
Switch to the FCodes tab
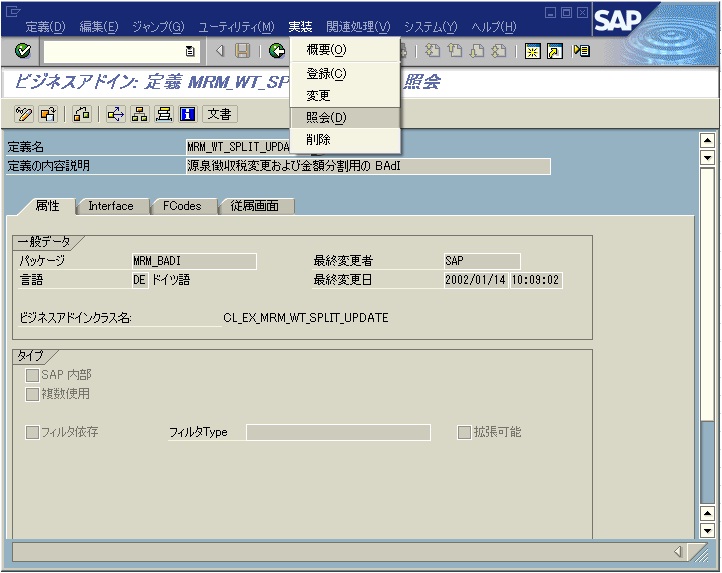click(182, 206)
